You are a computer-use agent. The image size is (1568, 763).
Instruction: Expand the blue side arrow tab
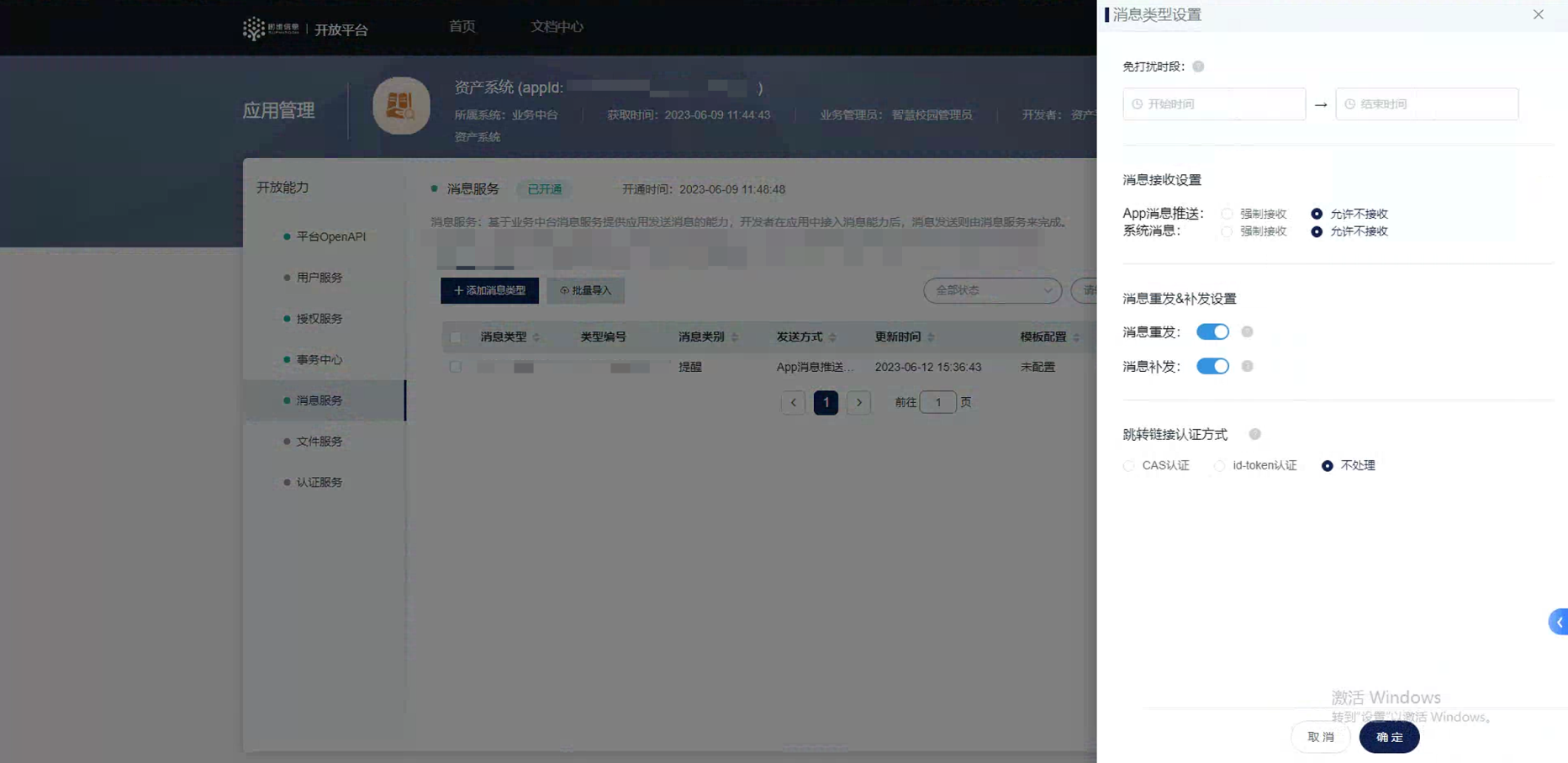click(1559, 622)
